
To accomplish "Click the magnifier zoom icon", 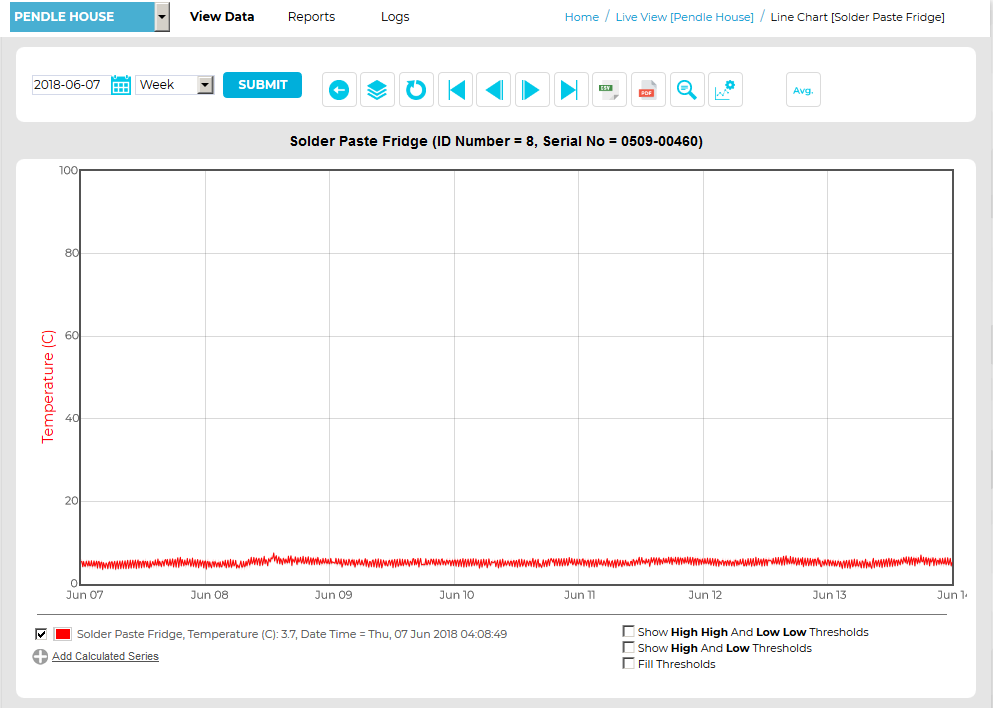I will [686, 90].
